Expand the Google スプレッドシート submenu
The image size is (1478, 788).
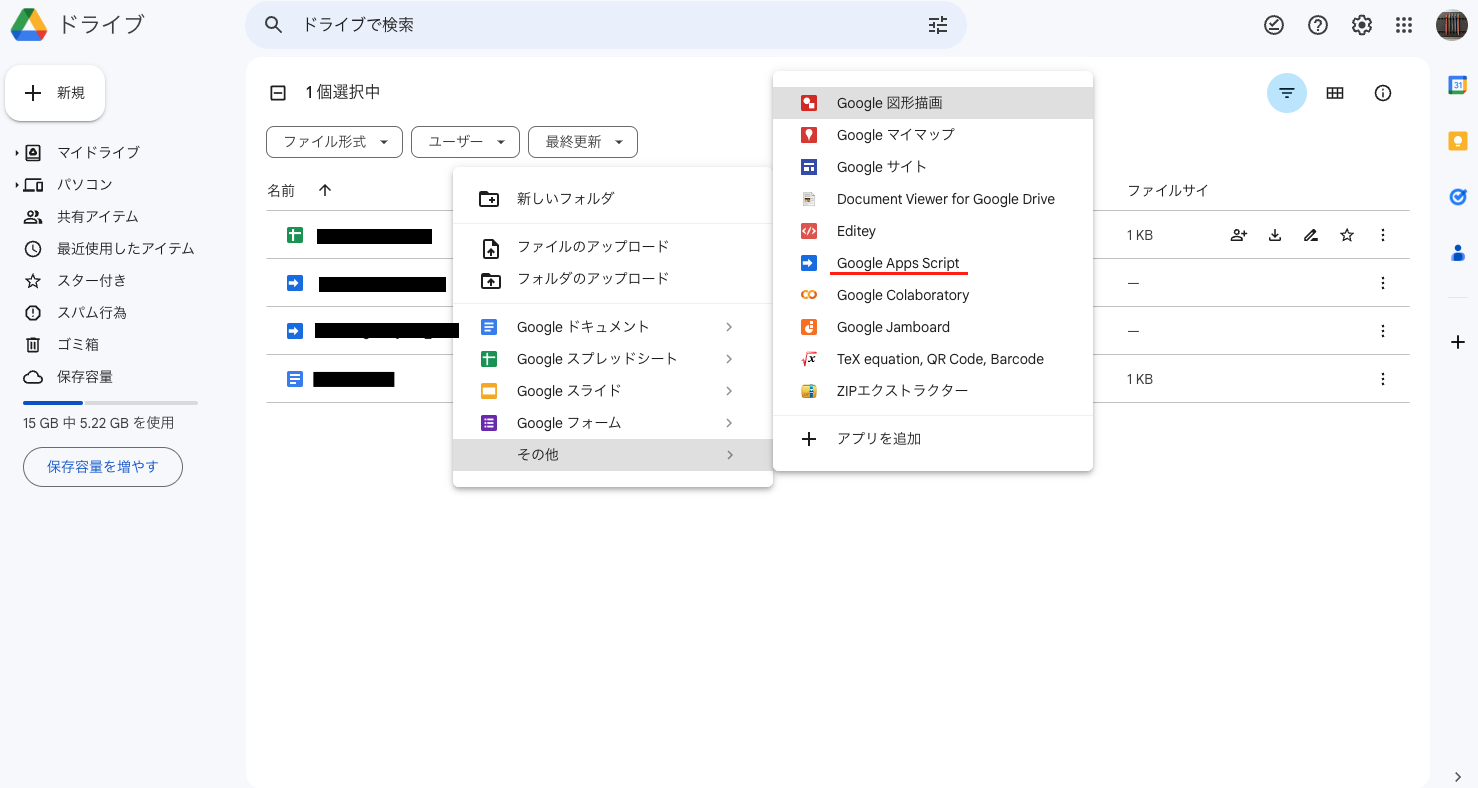(x=597, y=358)
